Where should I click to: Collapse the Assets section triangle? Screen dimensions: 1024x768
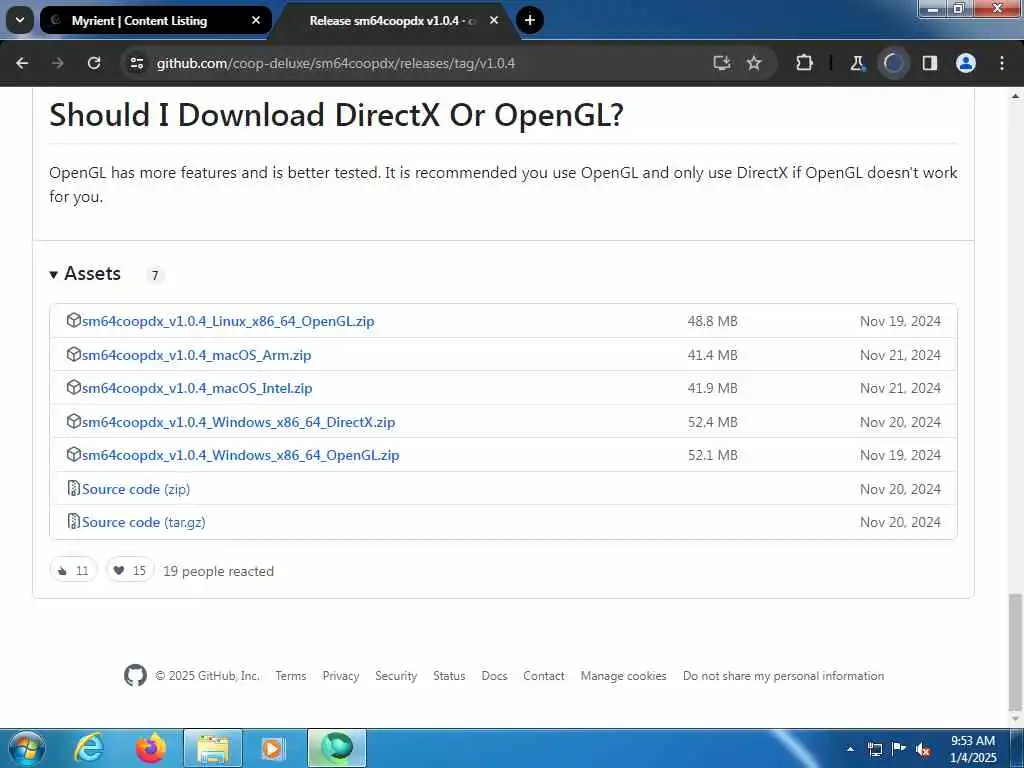point(54,275)
